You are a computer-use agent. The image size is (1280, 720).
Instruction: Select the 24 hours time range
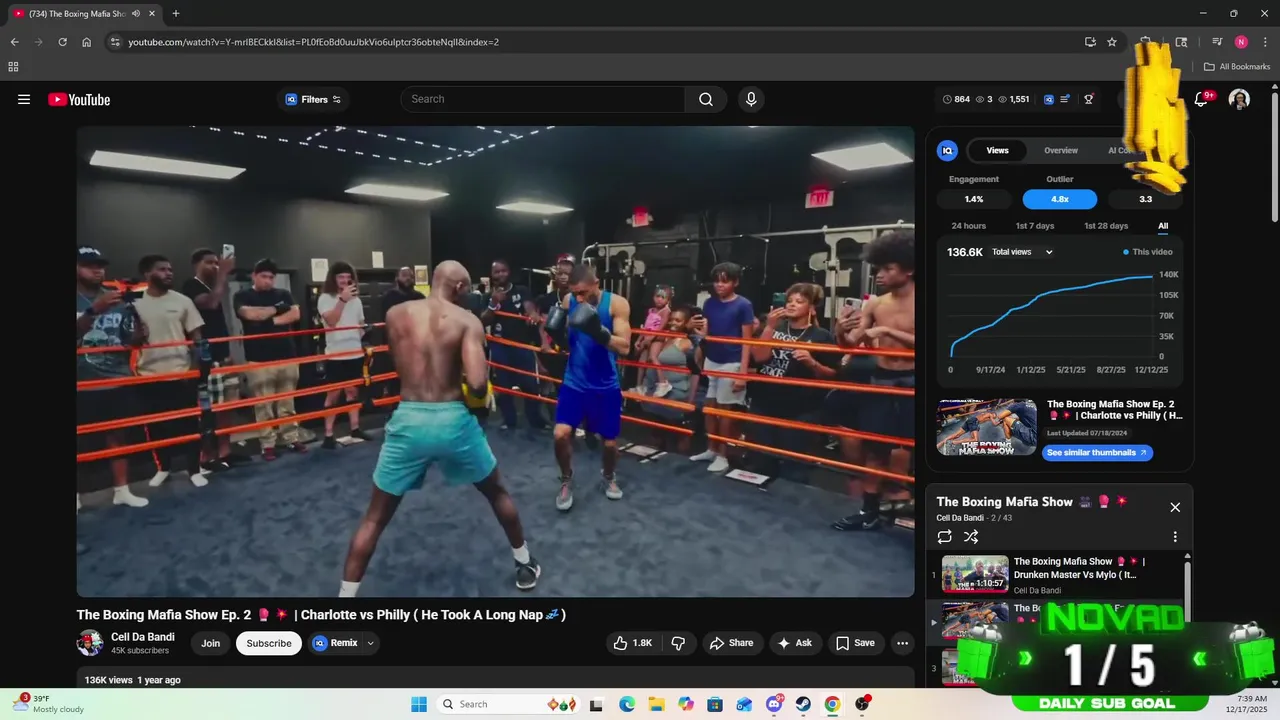point(969,226)
